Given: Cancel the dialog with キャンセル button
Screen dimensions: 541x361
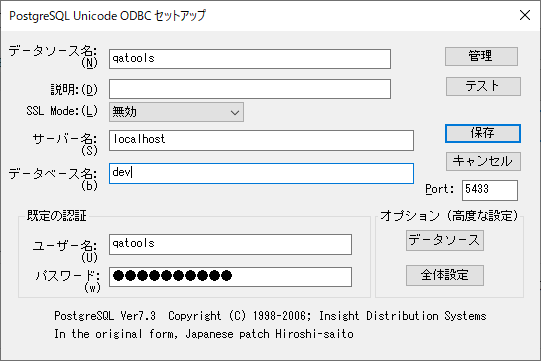Looking at the screenshot, I should (x=483, y=162).
